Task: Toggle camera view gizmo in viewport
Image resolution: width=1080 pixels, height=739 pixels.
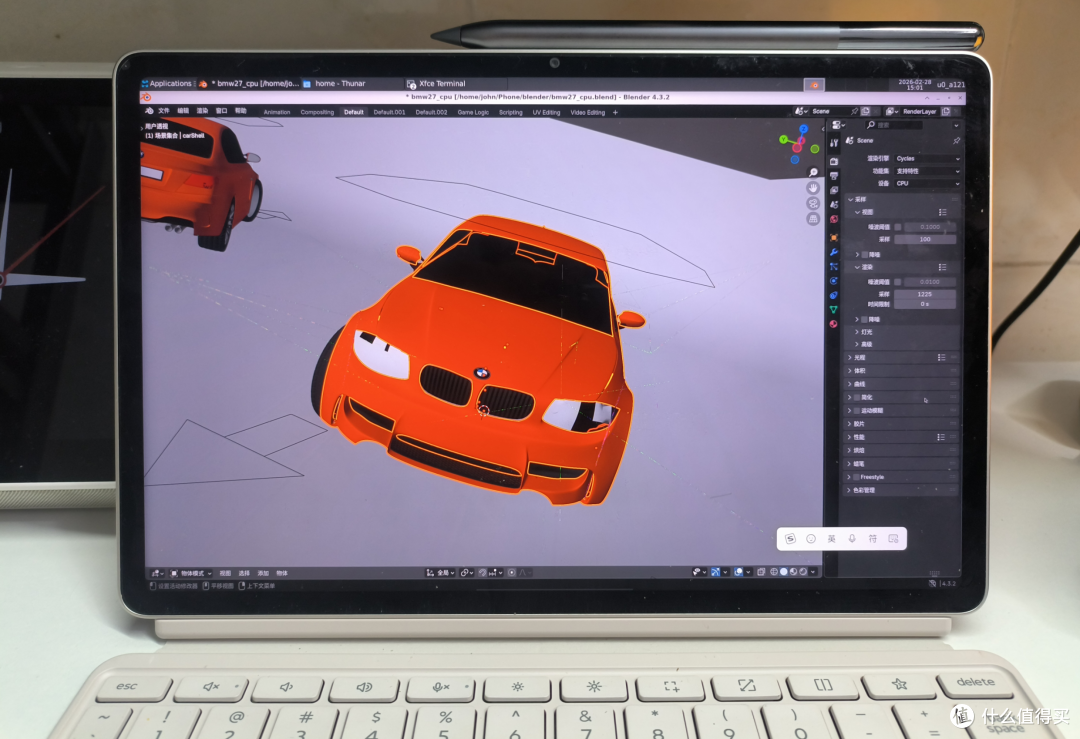Action: coord(813,204)
